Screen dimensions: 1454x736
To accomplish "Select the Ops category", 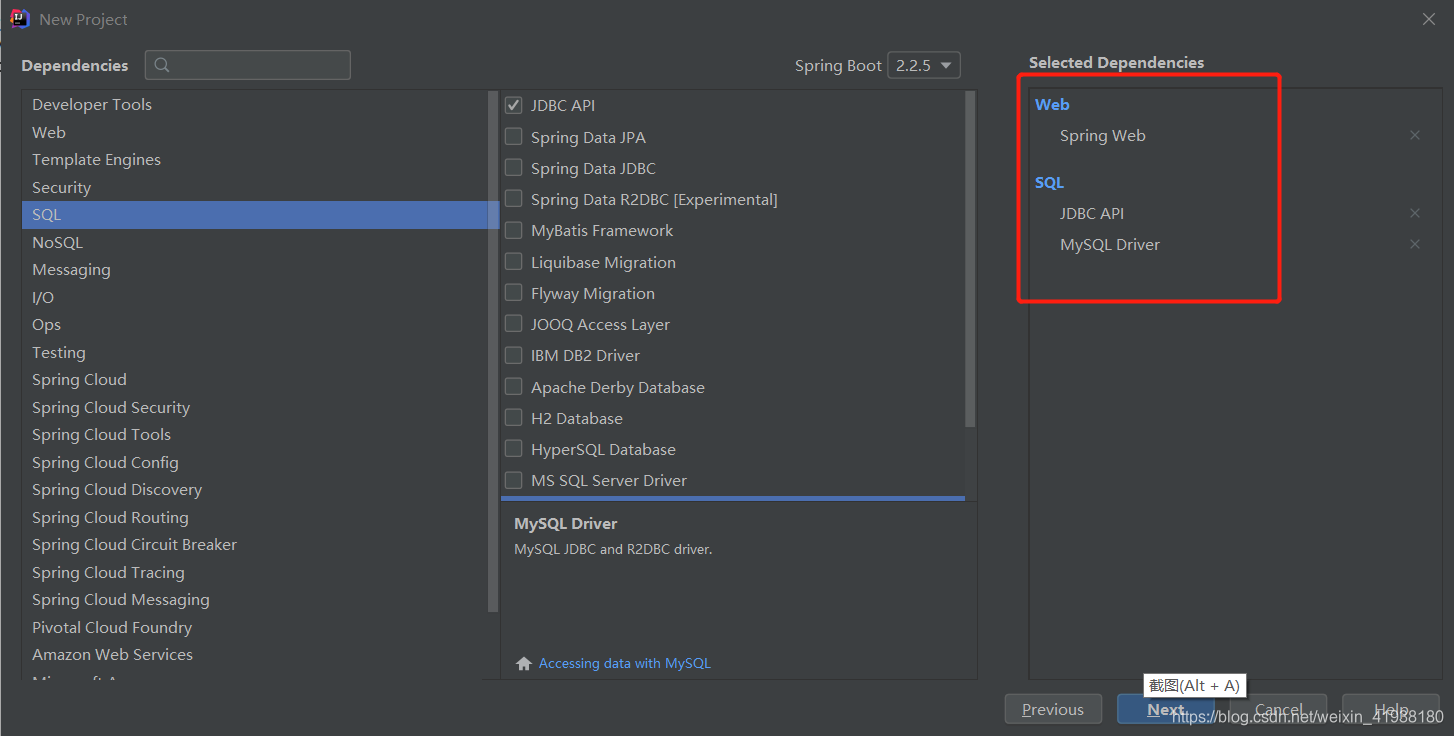I will (254, 325).
